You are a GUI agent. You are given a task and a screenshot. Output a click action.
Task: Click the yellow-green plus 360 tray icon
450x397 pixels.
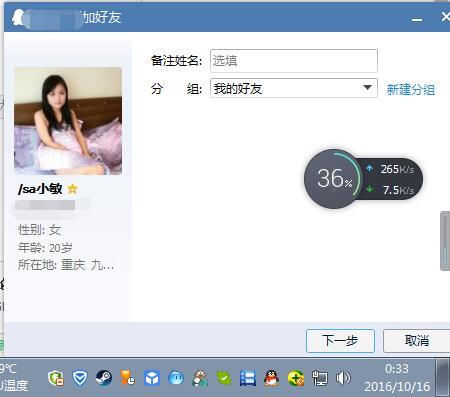tap(296, 378)
